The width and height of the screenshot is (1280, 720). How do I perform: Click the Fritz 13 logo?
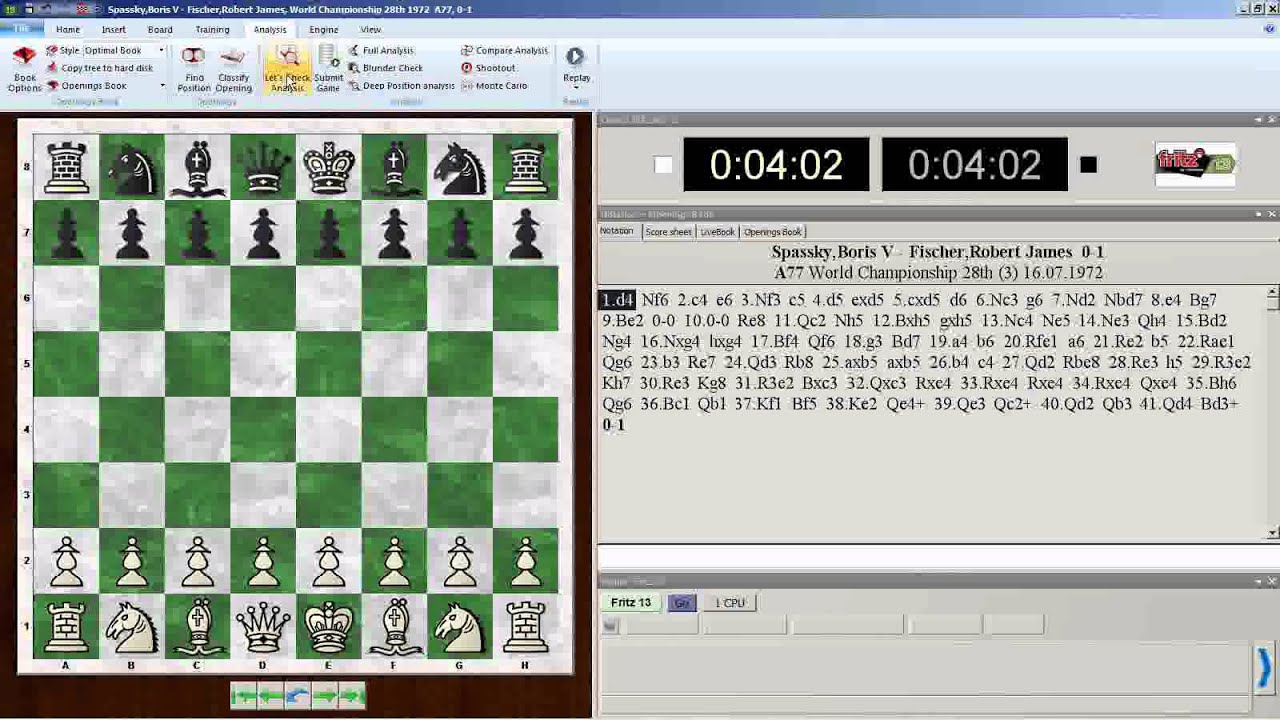pyautogui.click(x=1196, y=165)
